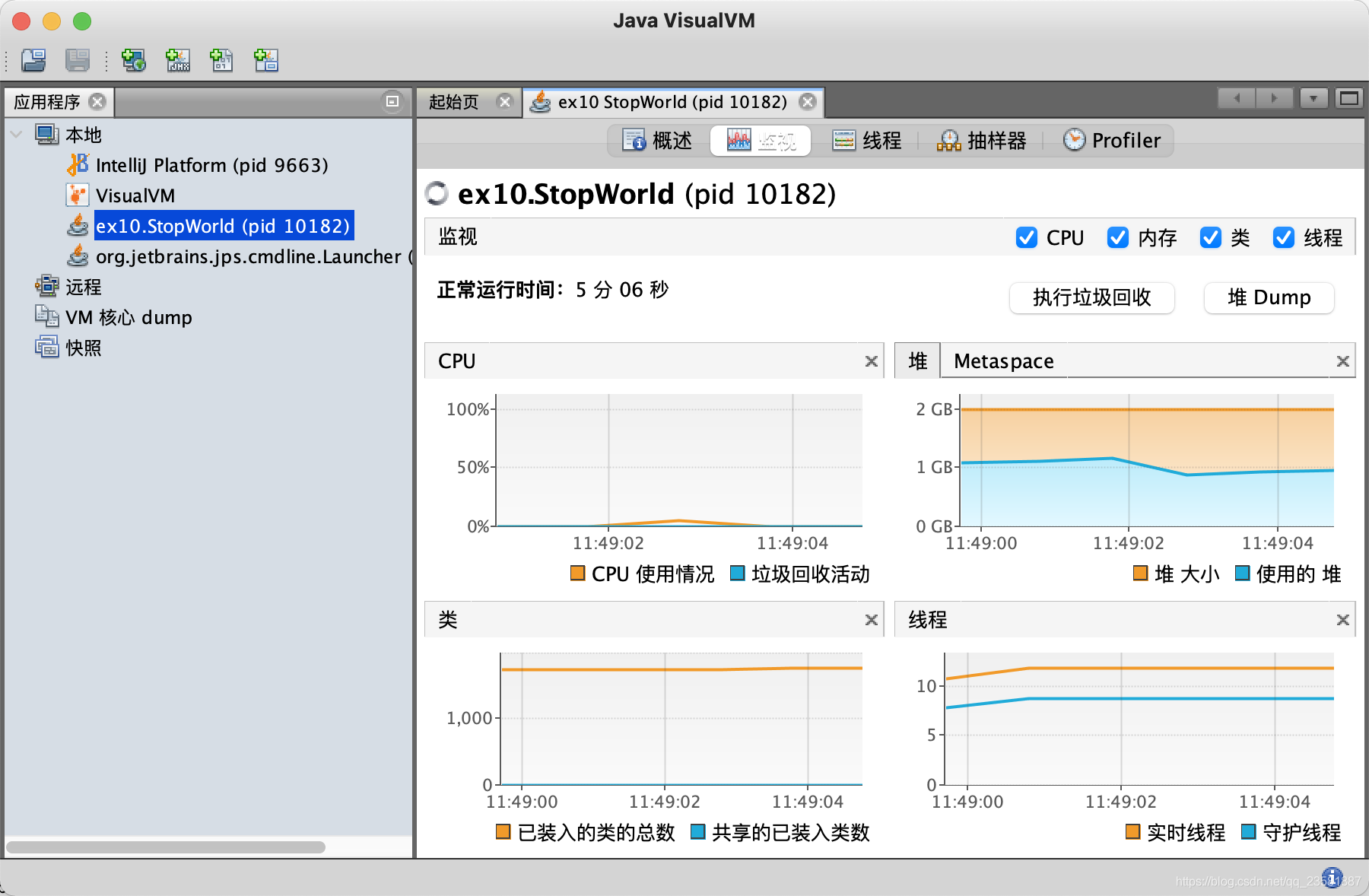Close the 类 chart panel
1369x896 pixels.
872,620
